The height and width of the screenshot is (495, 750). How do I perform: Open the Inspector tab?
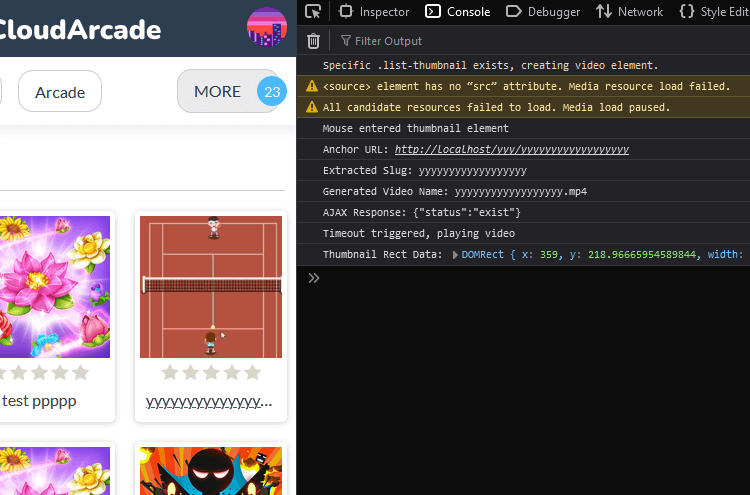[374, 11]
